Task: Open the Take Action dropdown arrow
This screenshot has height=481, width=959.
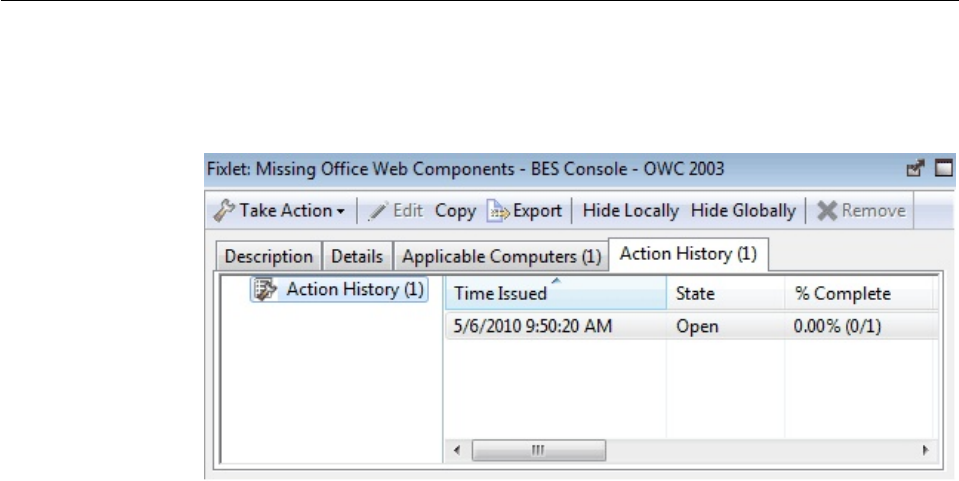Action: click(x=340, y=212)
